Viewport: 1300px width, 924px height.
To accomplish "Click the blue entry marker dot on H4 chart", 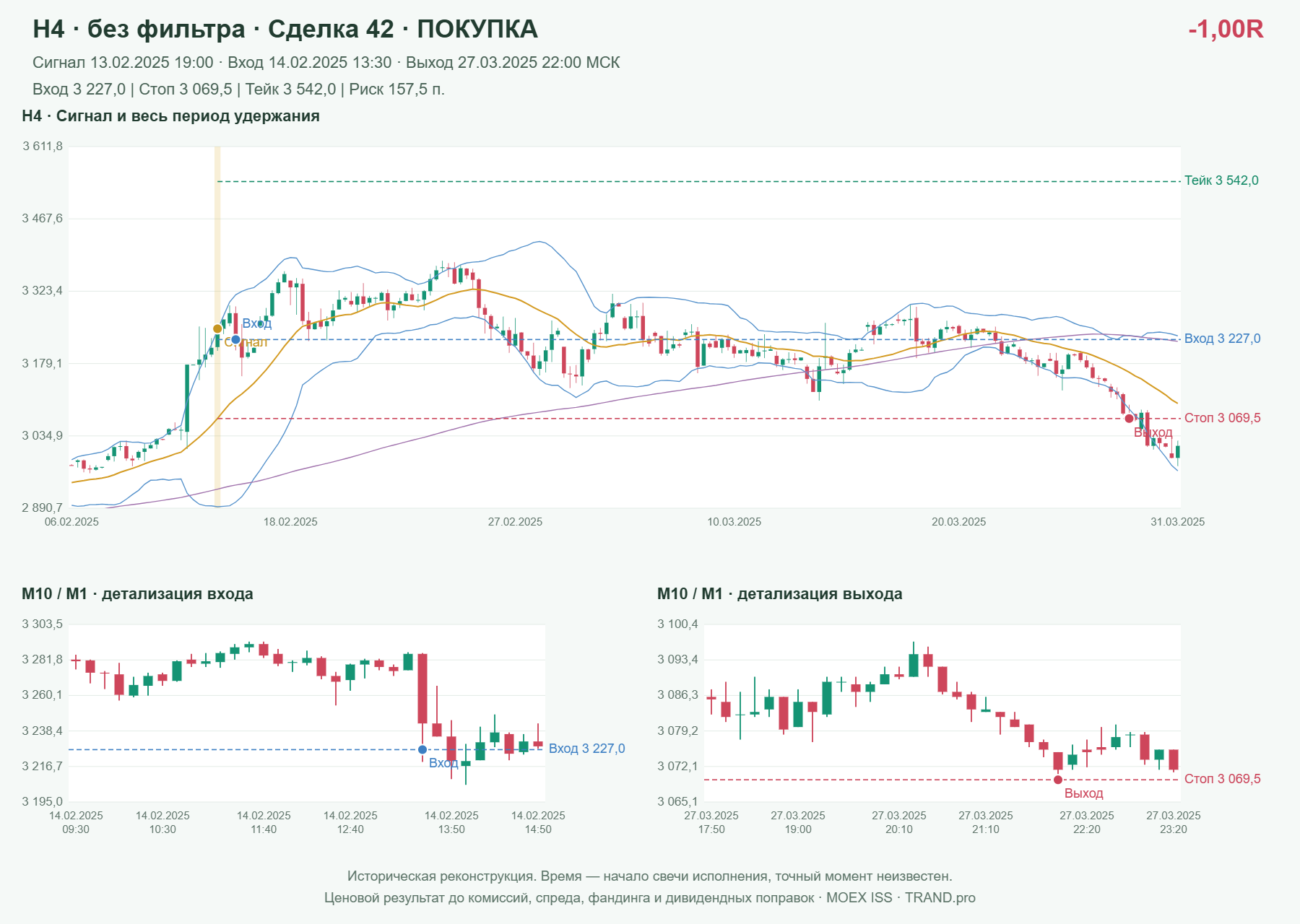I will pyautogui.click(x=235, y=339).
